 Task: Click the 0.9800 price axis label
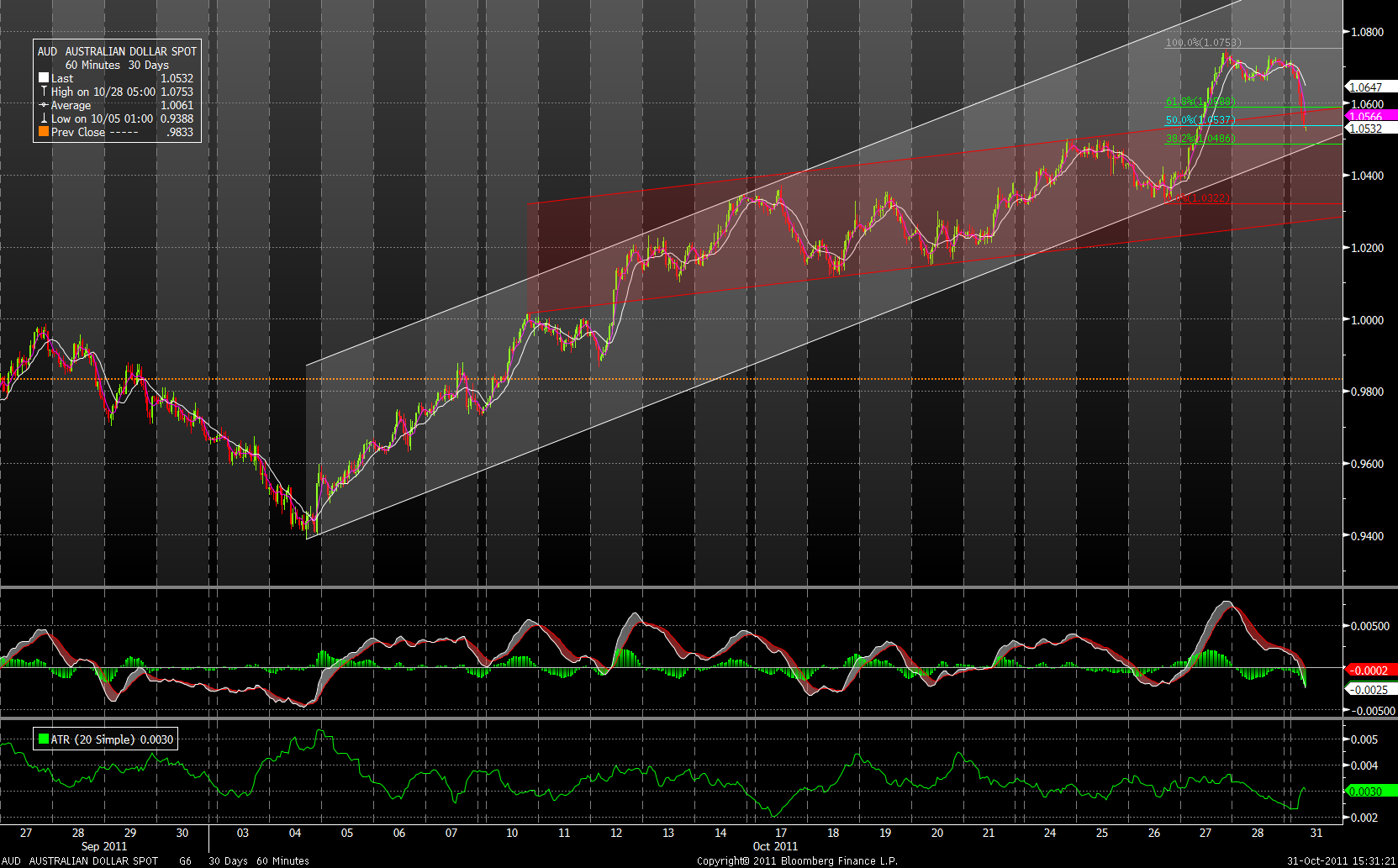1366,392
